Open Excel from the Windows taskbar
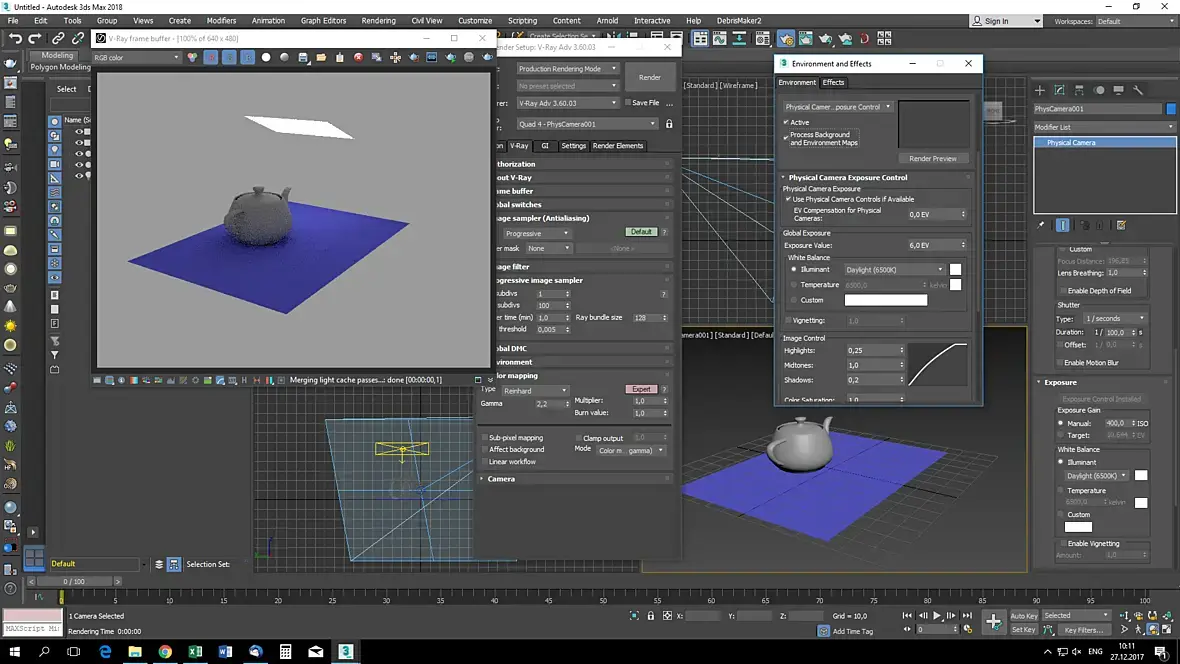 (195, 651)
